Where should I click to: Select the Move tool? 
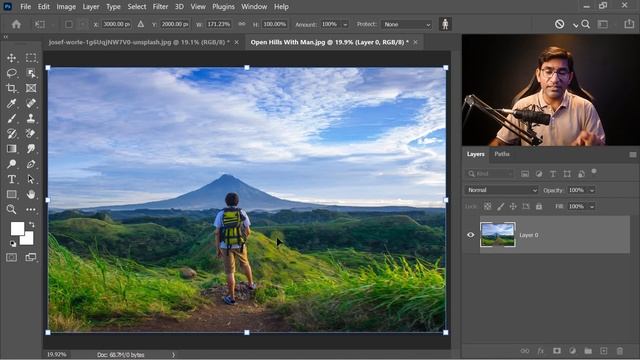tap(11, 58)
